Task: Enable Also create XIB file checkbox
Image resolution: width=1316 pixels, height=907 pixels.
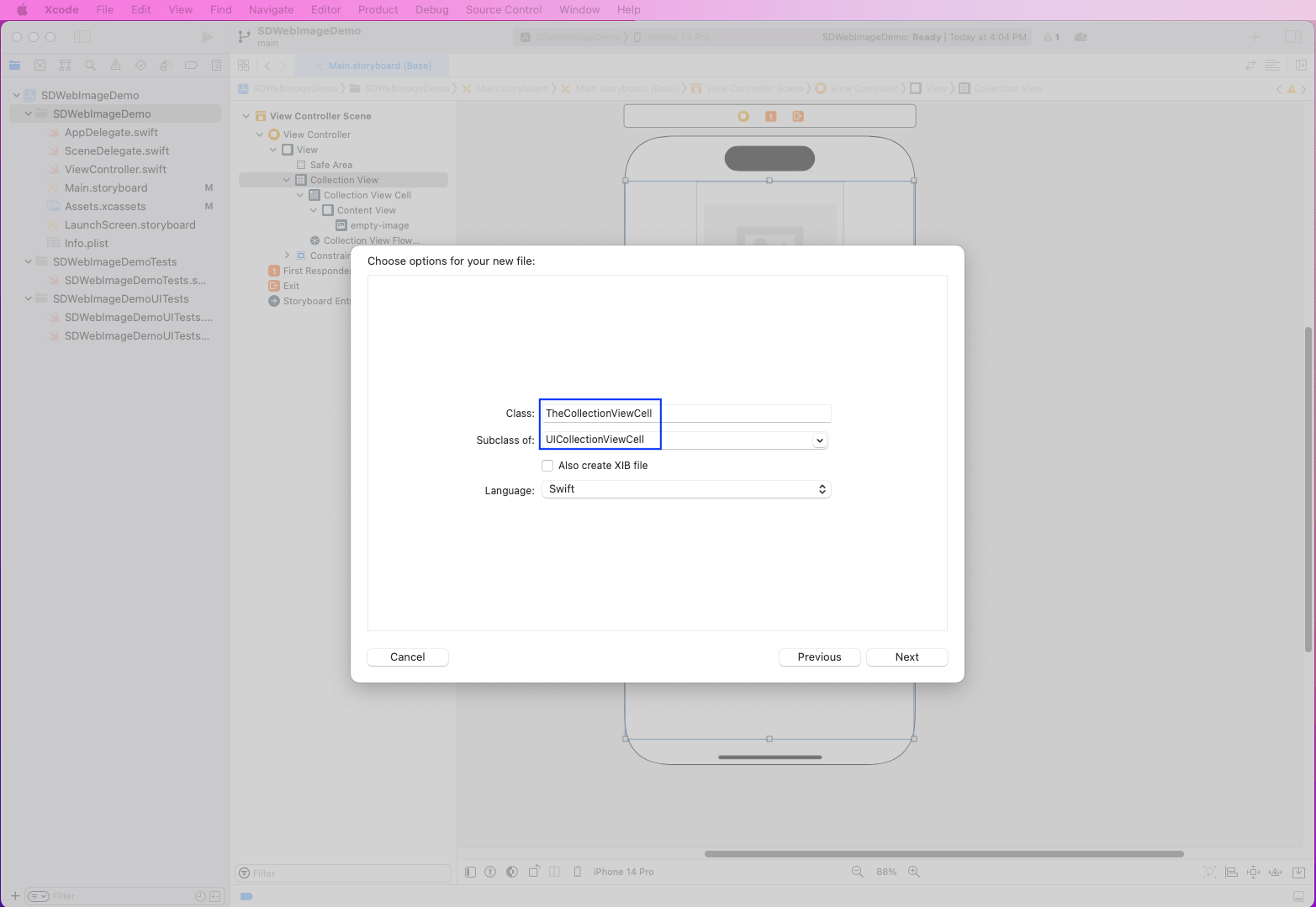Action: click(x=547, y=466)
